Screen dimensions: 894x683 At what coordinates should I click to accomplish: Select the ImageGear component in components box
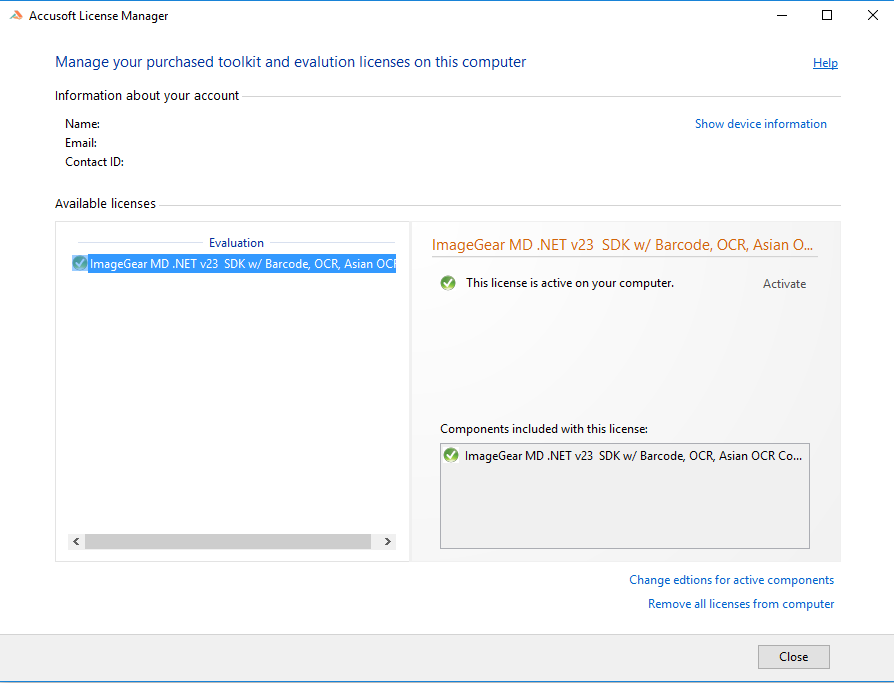pos(625,456)
